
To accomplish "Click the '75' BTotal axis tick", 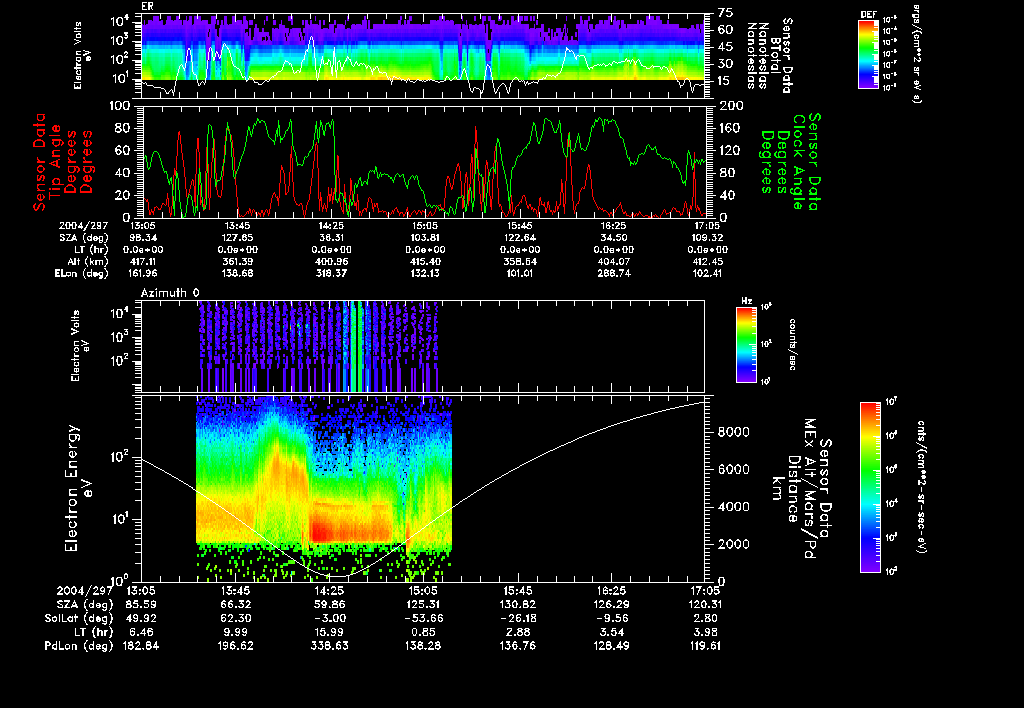I will 726,13.
